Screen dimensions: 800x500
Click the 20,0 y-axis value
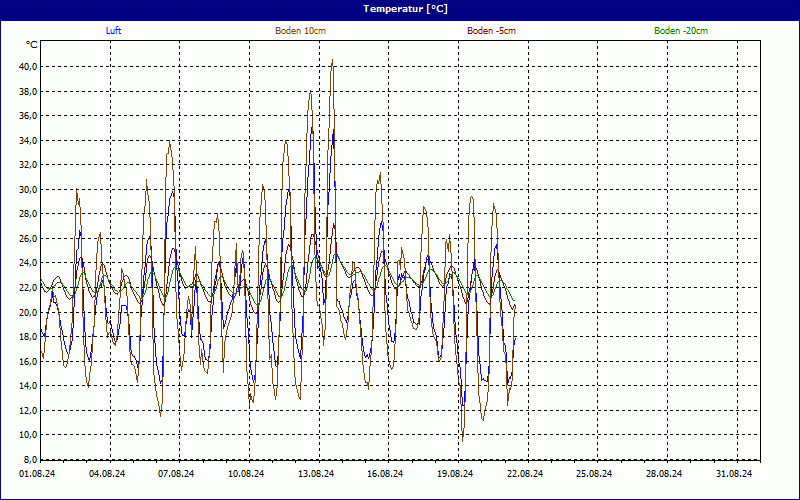point(28,312)
